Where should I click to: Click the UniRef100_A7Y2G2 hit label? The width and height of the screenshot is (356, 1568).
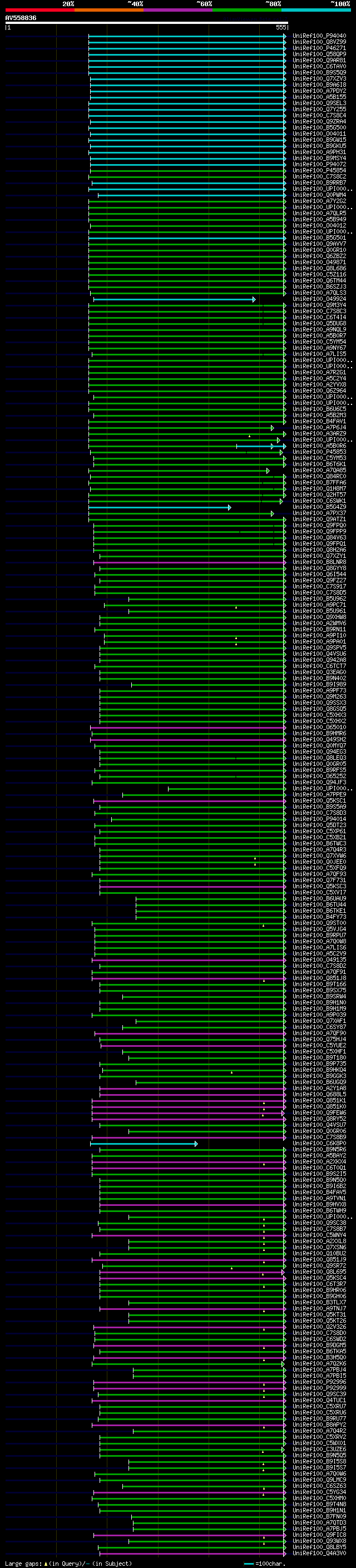[319, 201]
